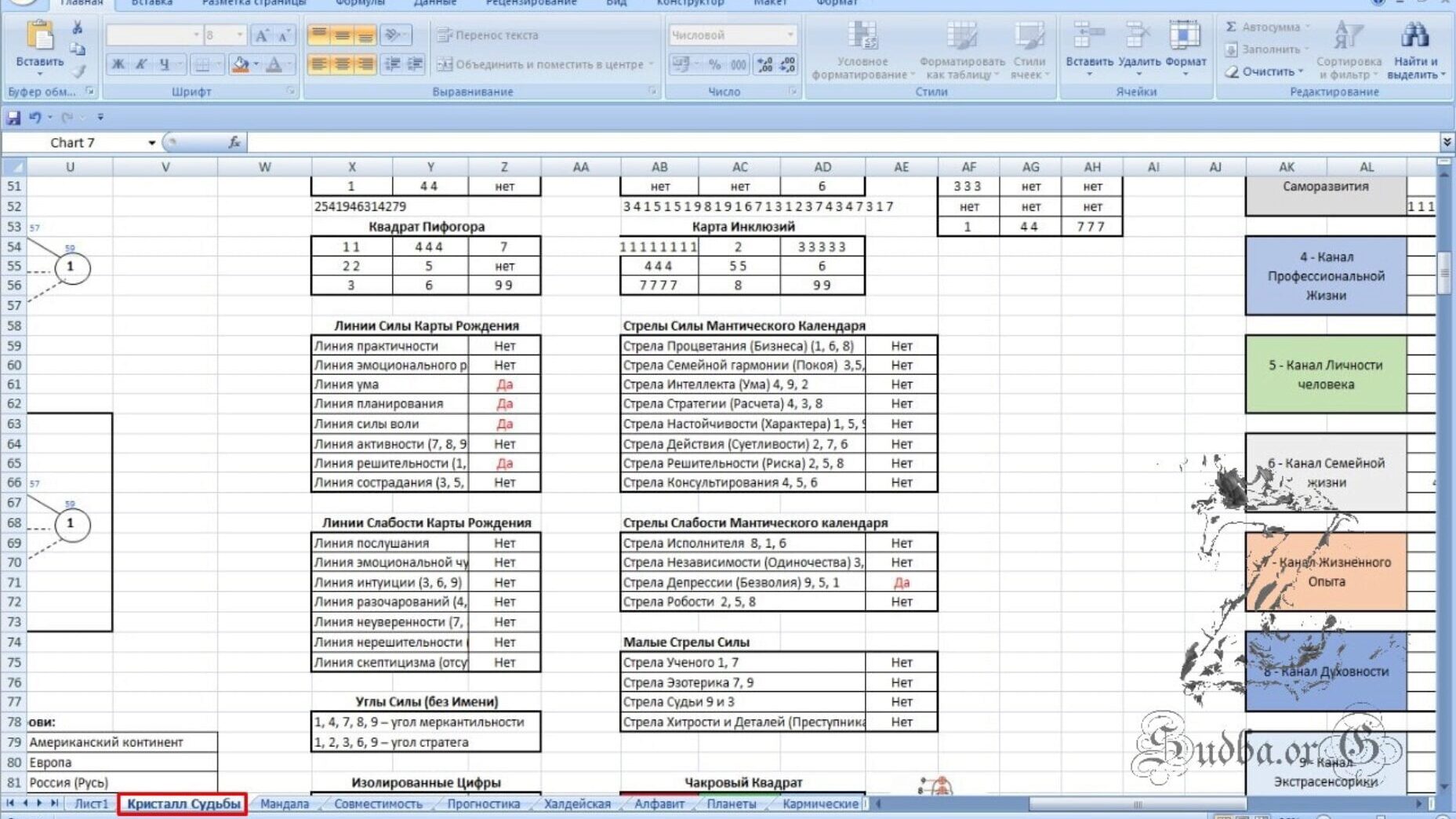Undo the last action

point(34,118)
